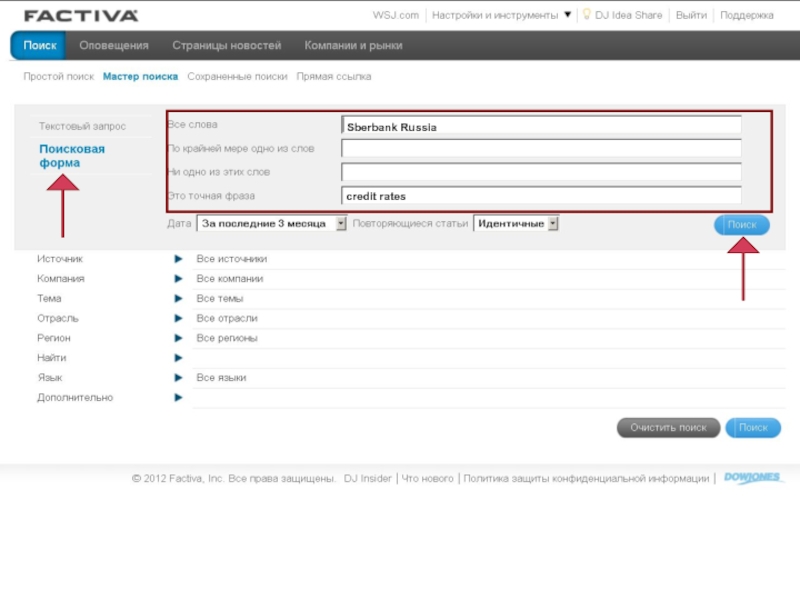800x600 pixels.
Task: Open Политика защиты конфиденциальной информации link
Action: pos(586,479)
